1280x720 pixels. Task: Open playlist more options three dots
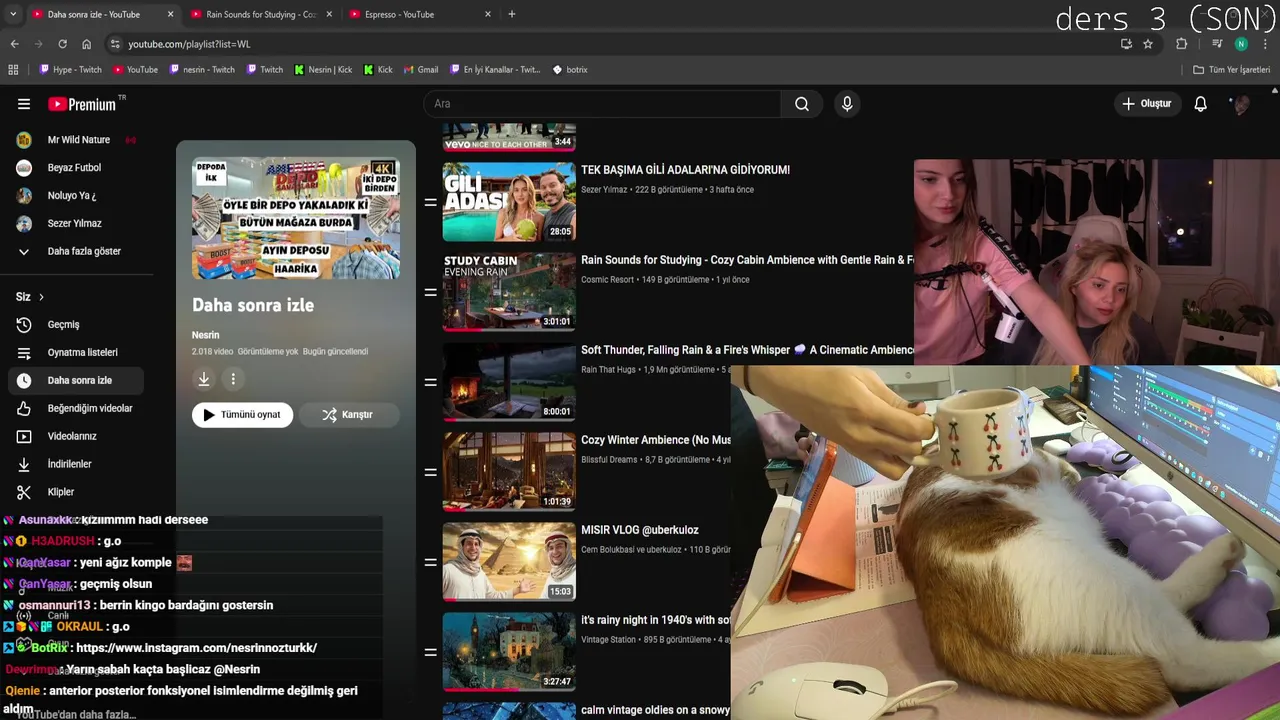(233, 379)
